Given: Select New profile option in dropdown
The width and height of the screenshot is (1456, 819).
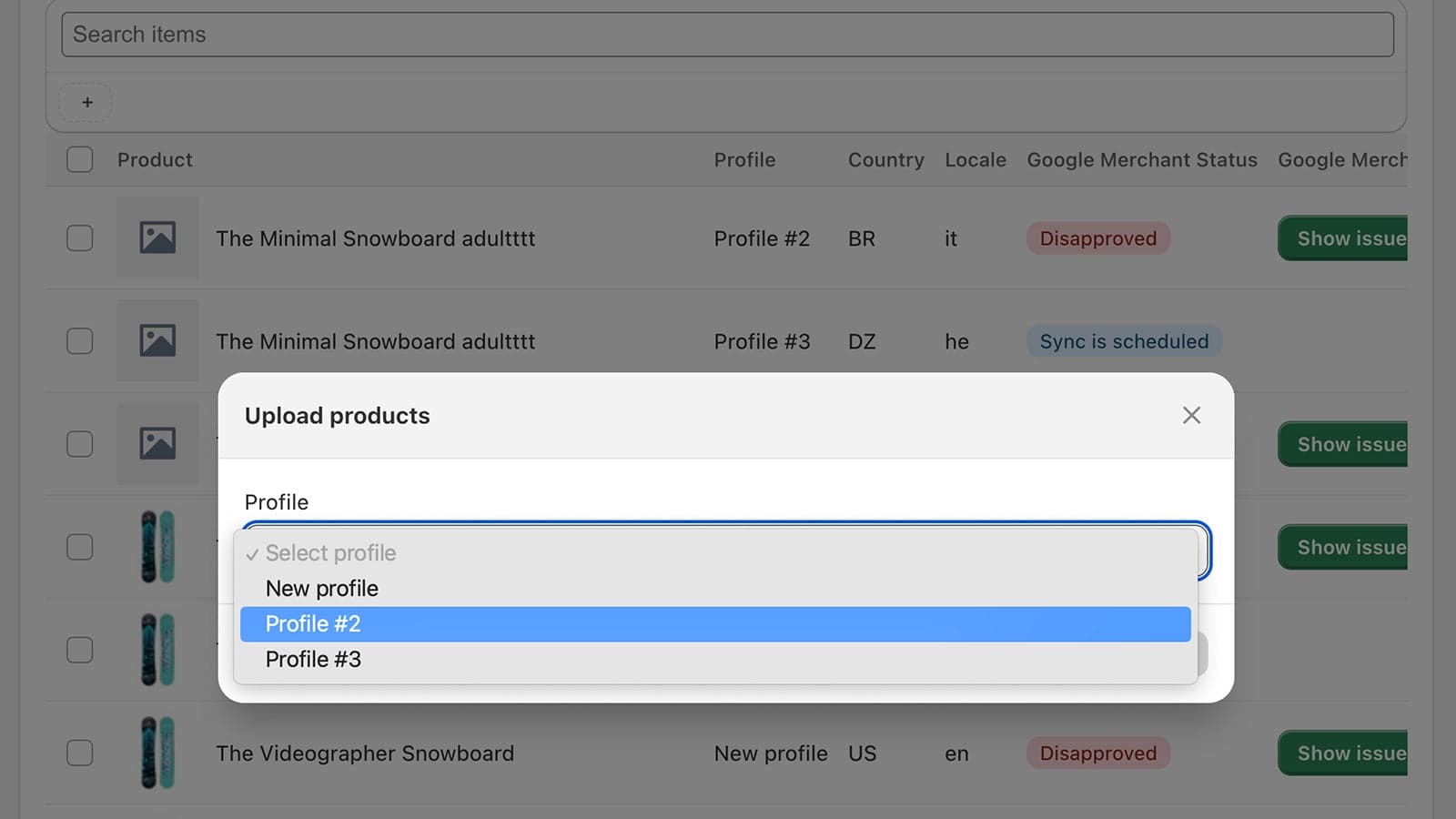Looking at the screenshot, I should (x=714, y=589).
